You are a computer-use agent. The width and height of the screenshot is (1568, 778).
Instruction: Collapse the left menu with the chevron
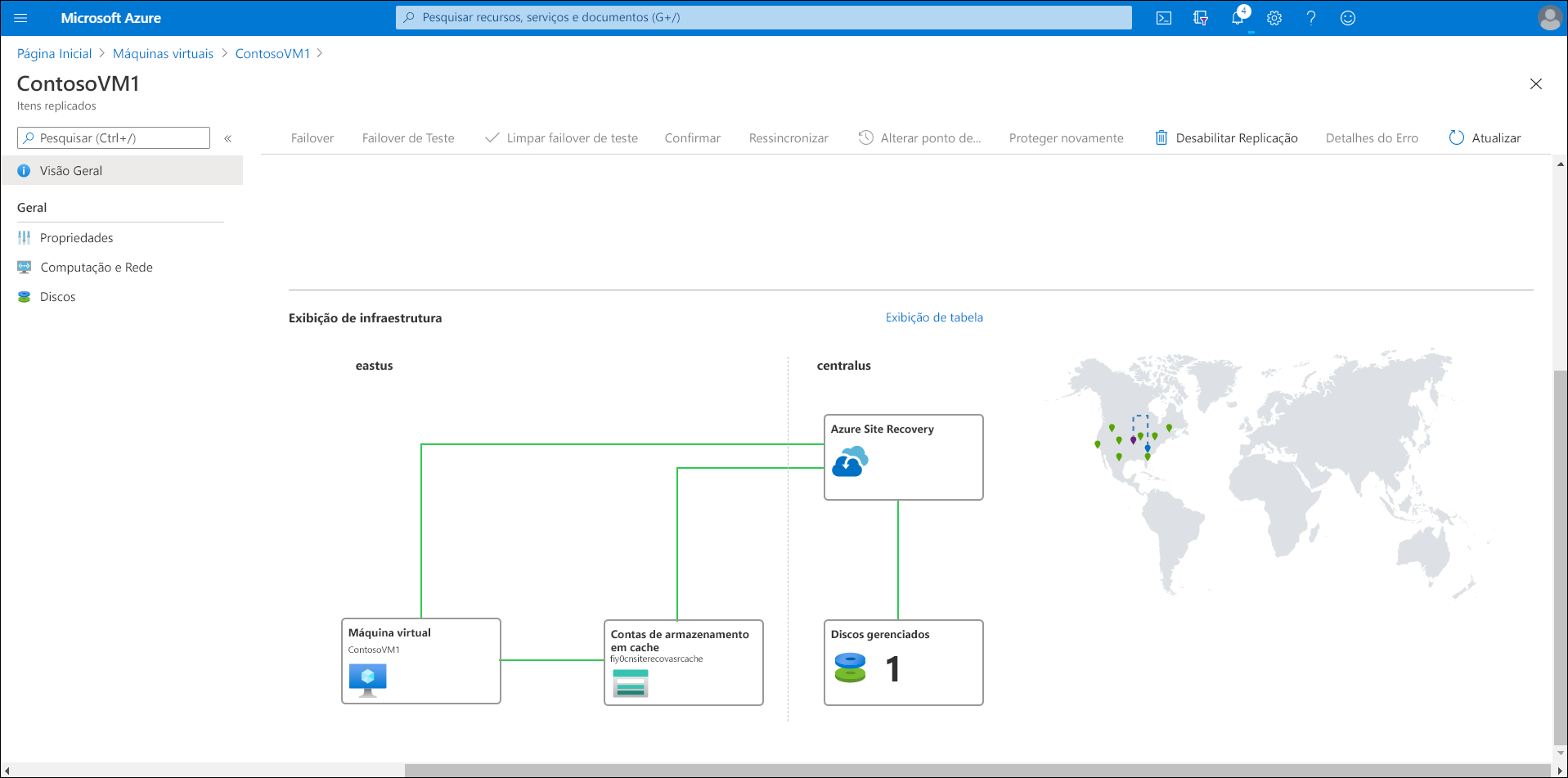click(x=228, y=138)
